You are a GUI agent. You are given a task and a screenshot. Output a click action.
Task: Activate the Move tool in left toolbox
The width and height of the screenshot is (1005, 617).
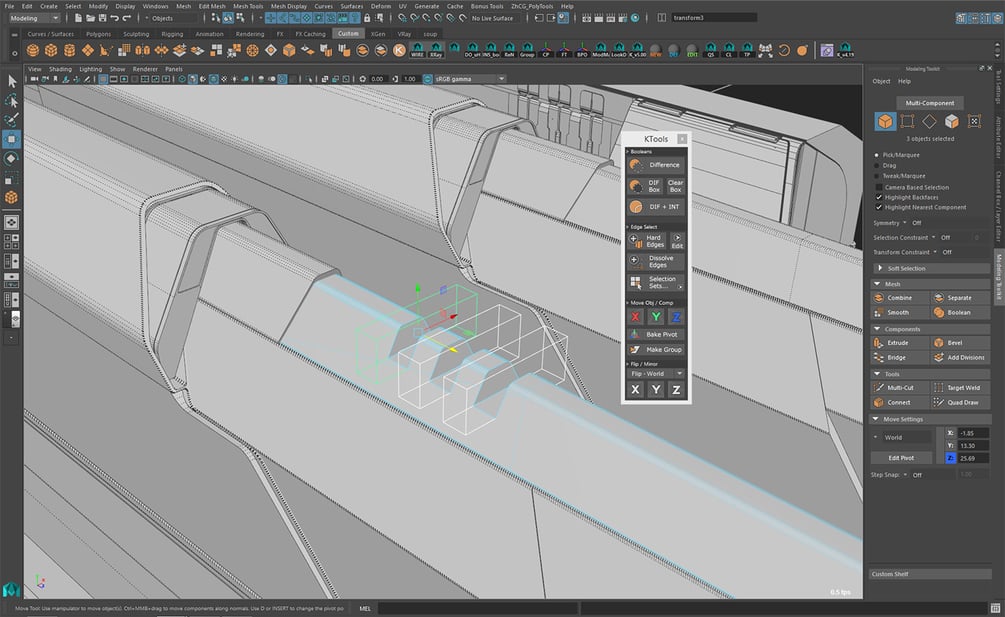(12, 139)
